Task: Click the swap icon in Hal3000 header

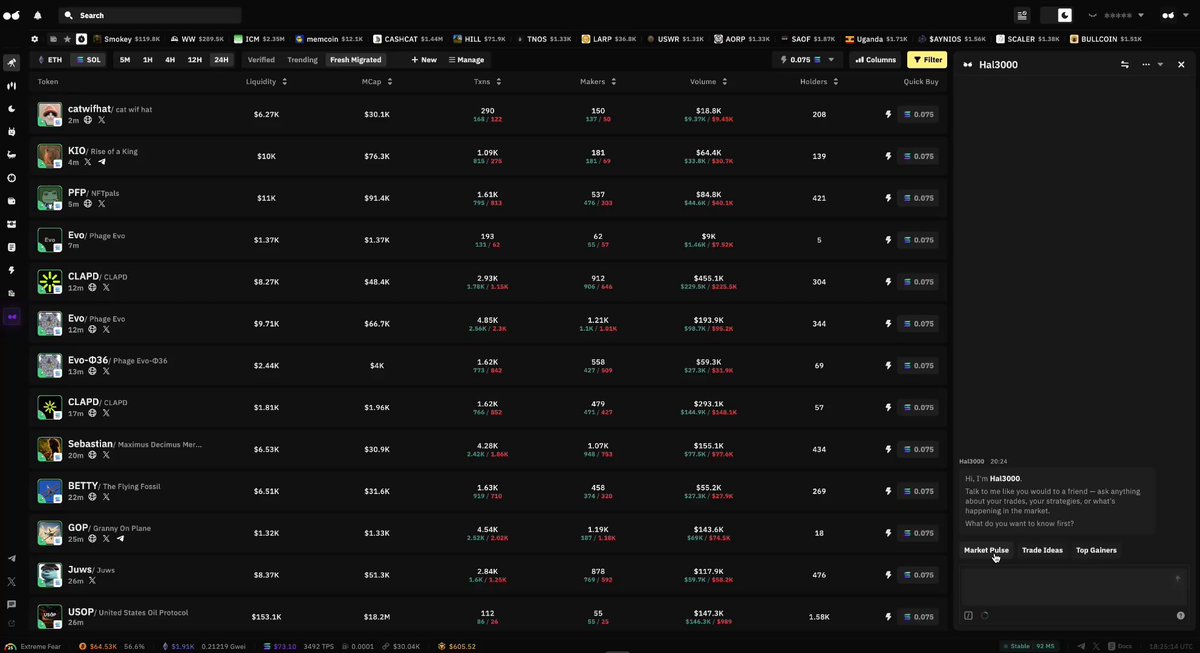Action: coord(1125,64)
